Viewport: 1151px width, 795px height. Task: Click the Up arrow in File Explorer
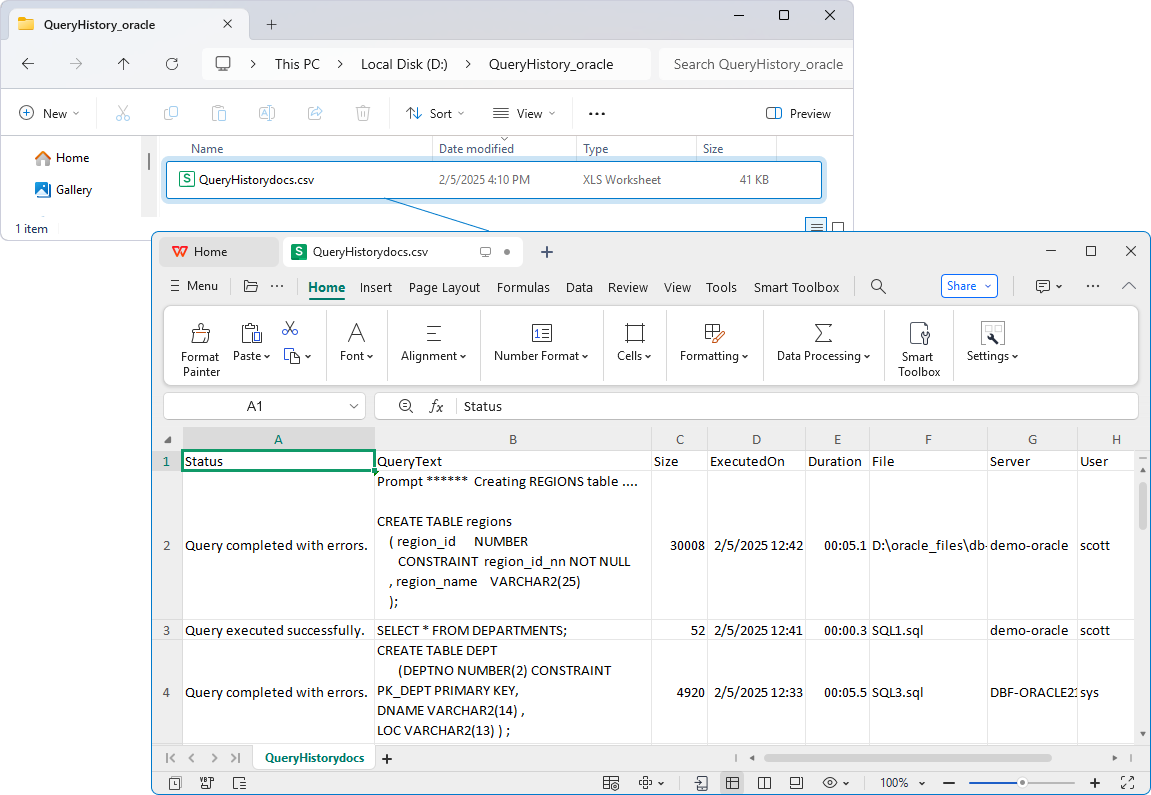(x=123, y=64)
